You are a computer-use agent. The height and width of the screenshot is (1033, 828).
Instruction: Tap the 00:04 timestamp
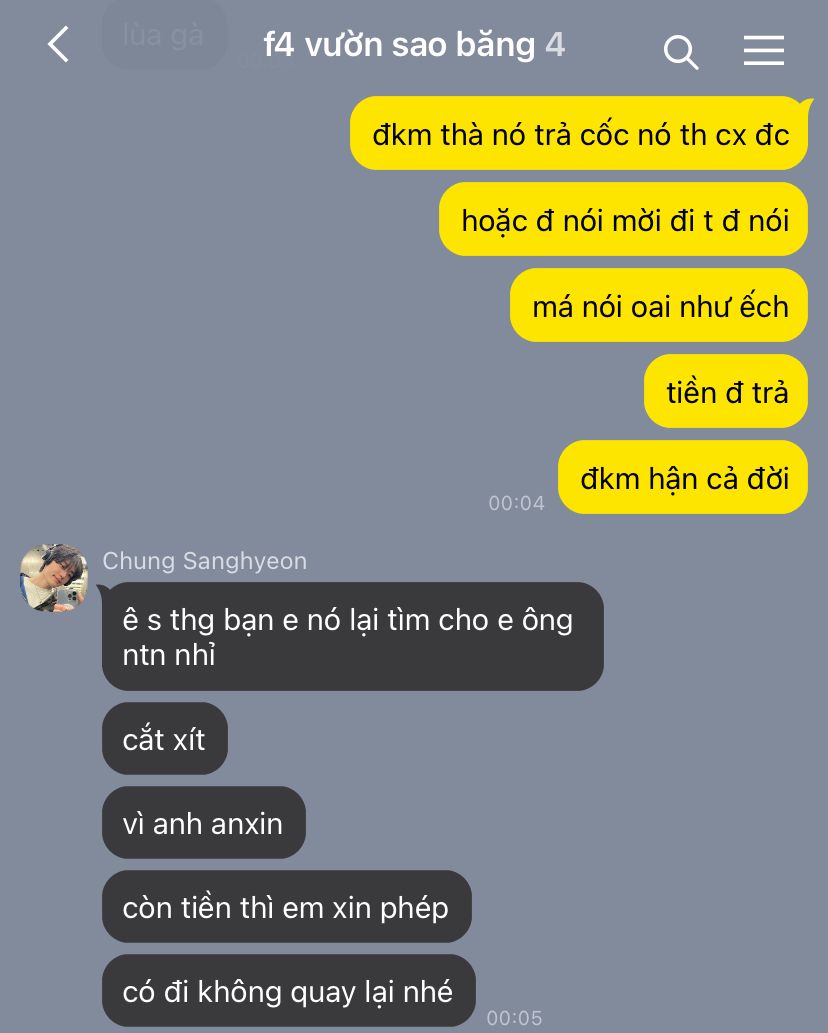point(516,503)
